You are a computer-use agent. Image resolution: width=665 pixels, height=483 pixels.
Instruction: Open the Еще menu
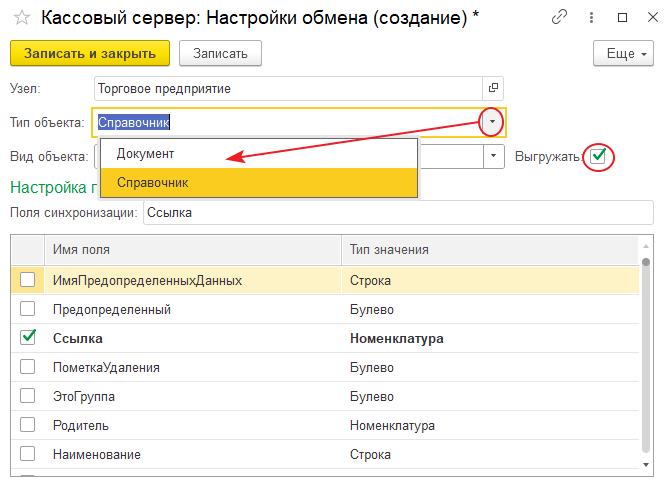623,53
